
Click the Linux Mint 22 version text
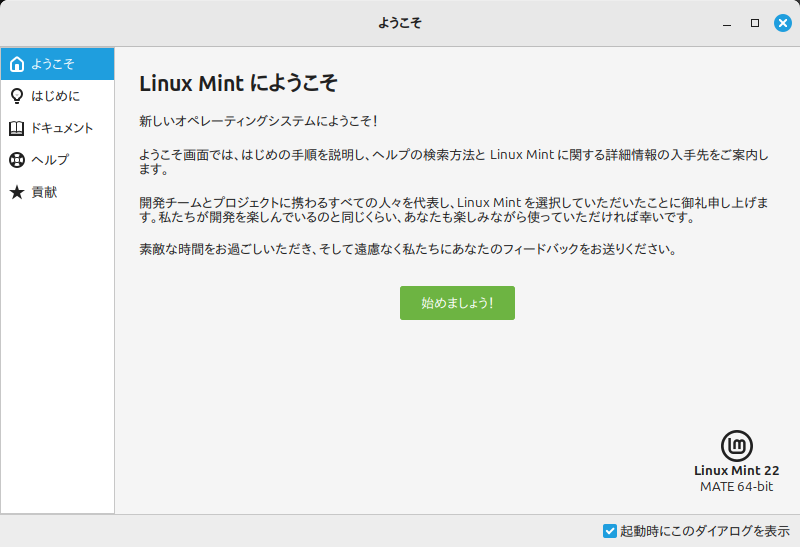737,470
